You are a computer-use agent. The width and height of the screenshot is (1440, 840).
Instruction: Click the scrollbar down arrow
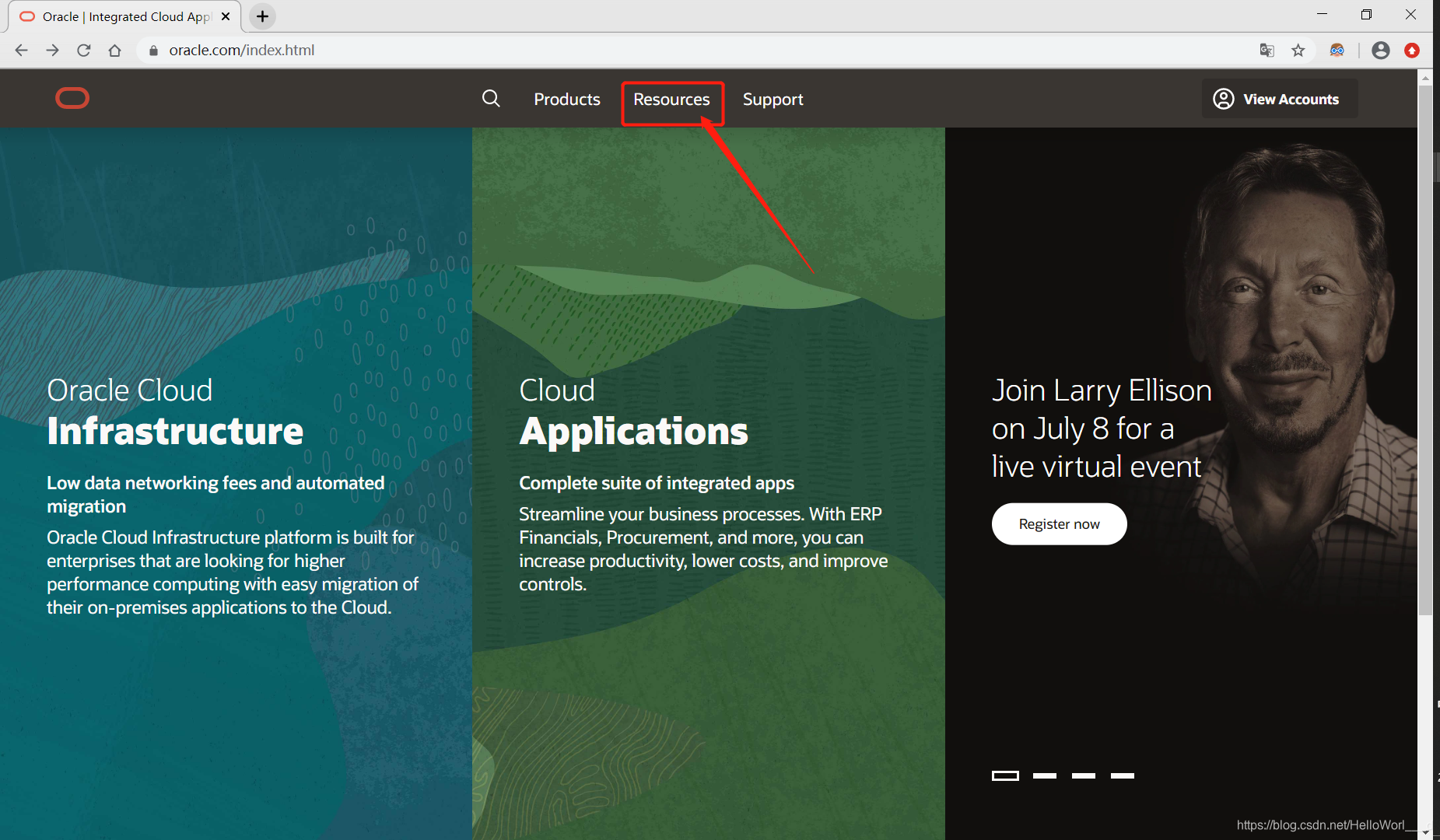(x=1425, y=833)
